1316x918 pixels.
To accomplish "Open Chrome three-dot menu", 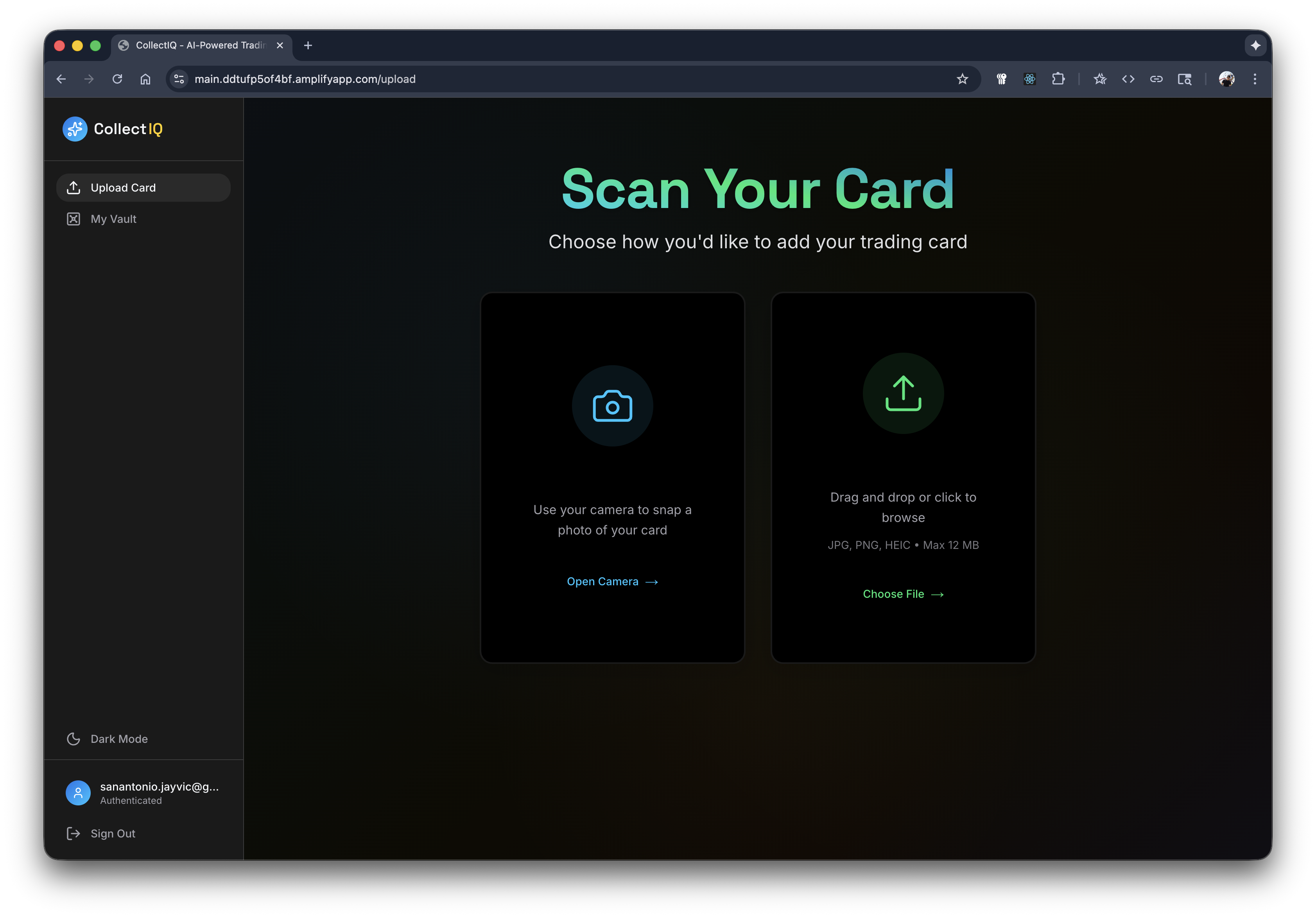I will coord(1255,79).
